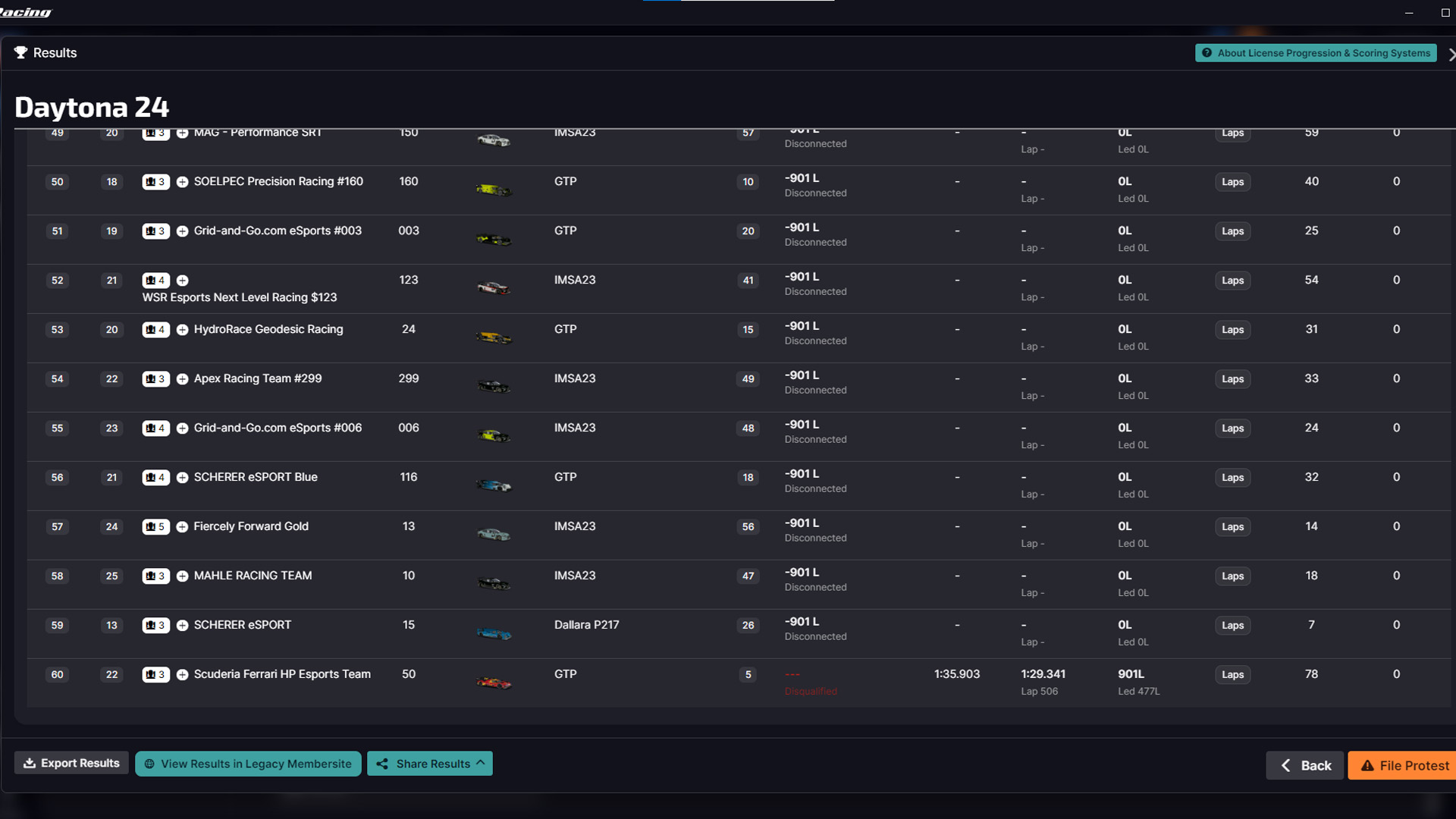View results in Legacy Membersite

[248, 764]
